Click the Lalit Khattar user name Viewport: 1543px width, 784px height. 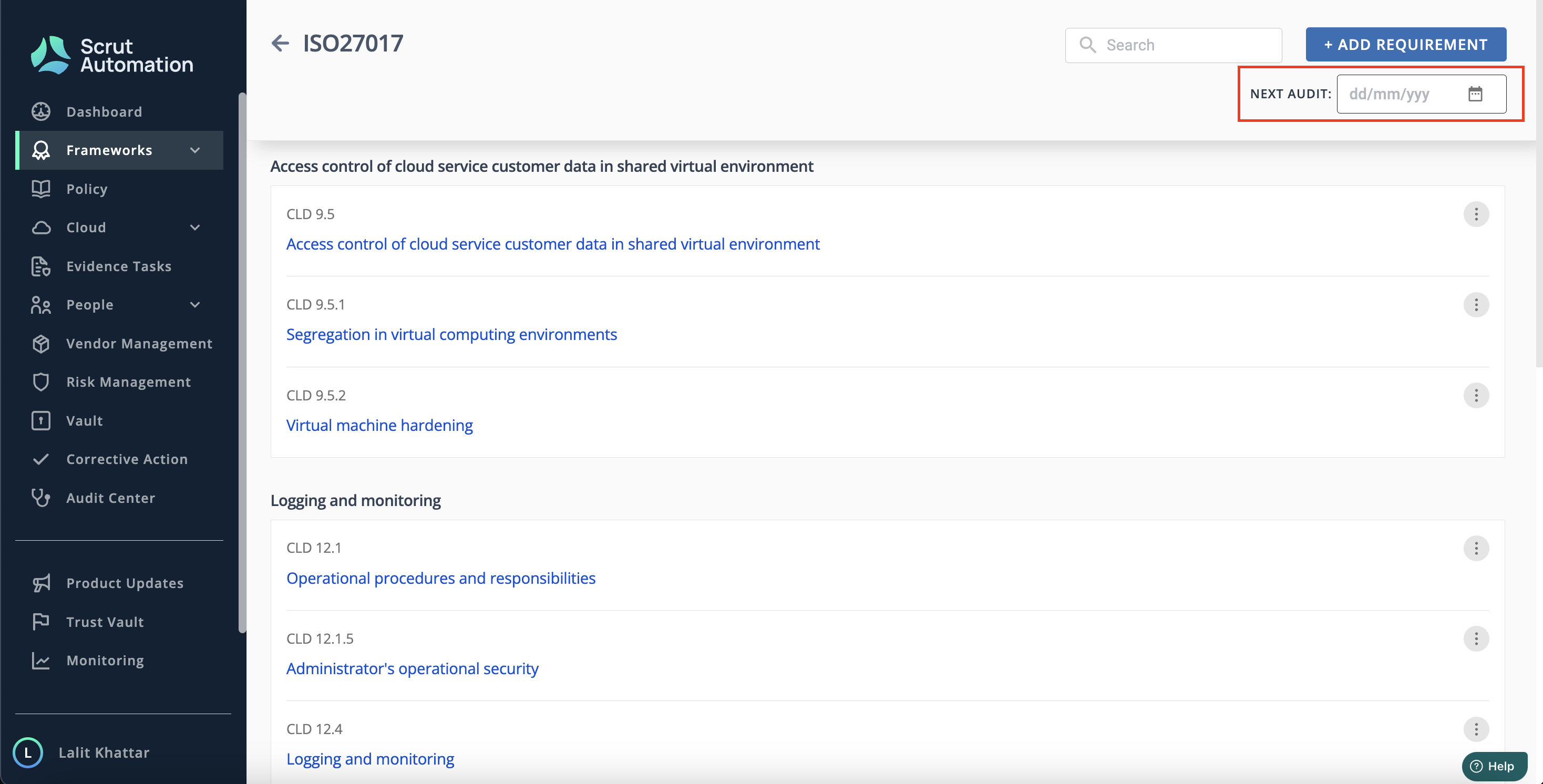(104, 753)
